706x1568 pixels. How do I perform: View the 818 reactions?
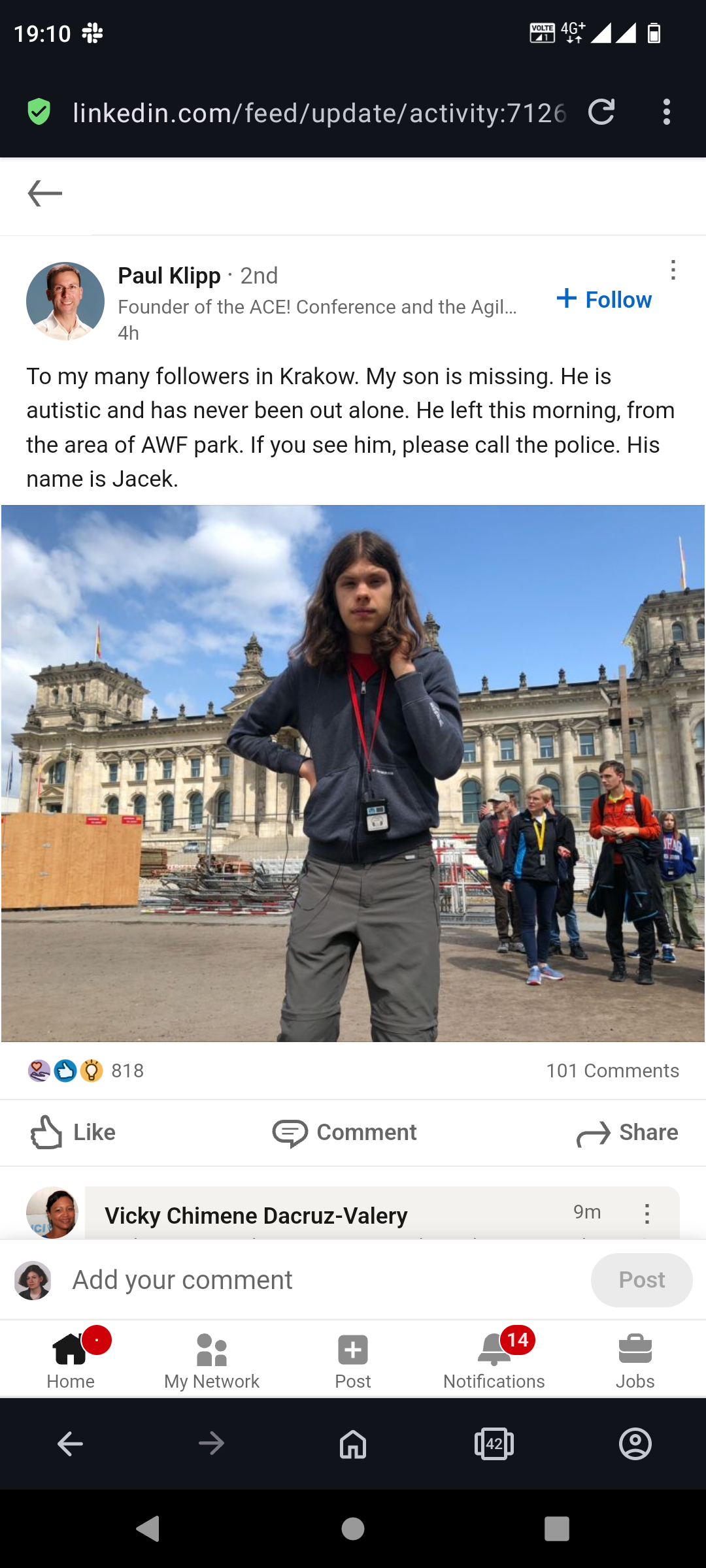point(86,1071)
